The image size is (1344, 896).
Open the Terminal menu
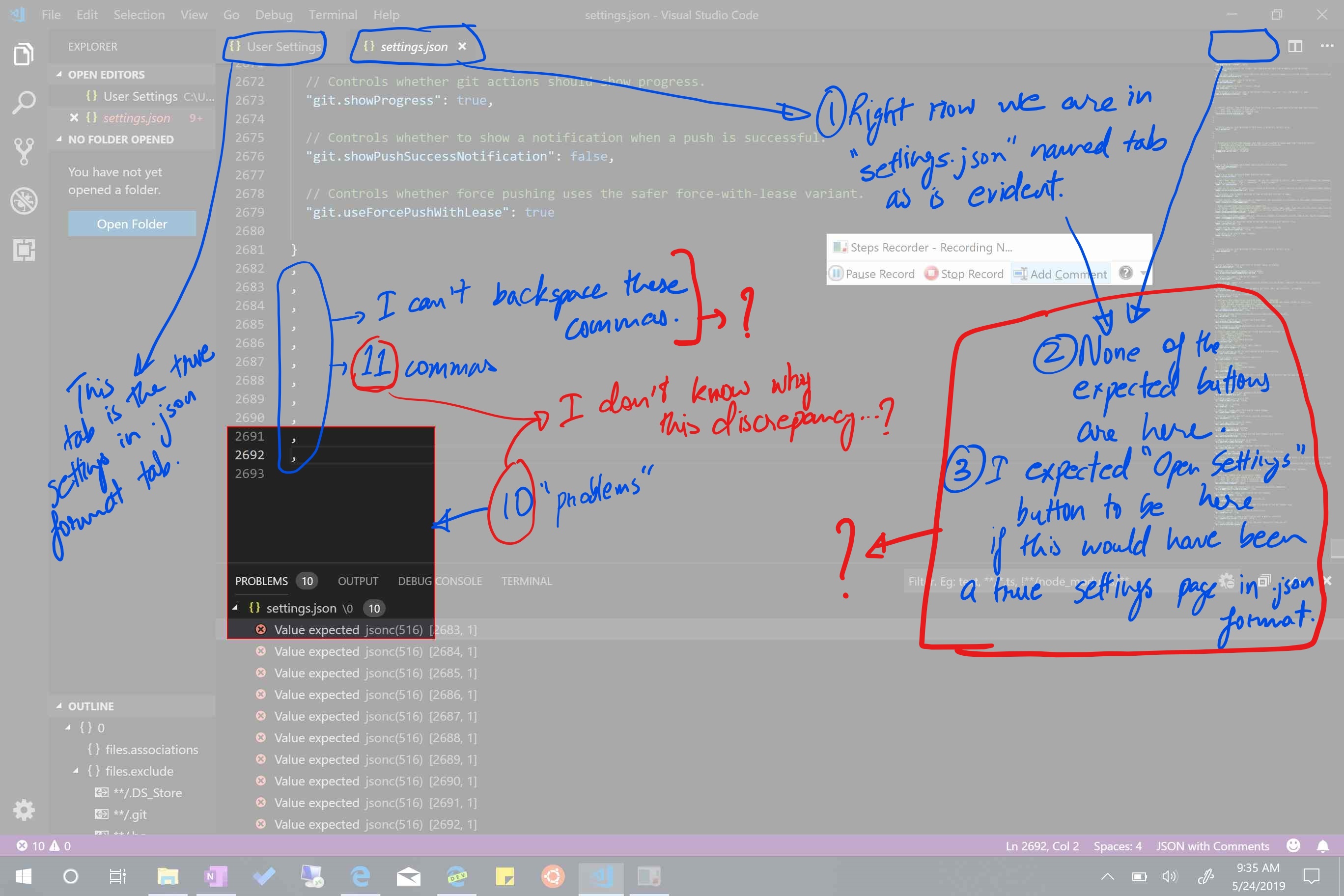click(333, 15)
